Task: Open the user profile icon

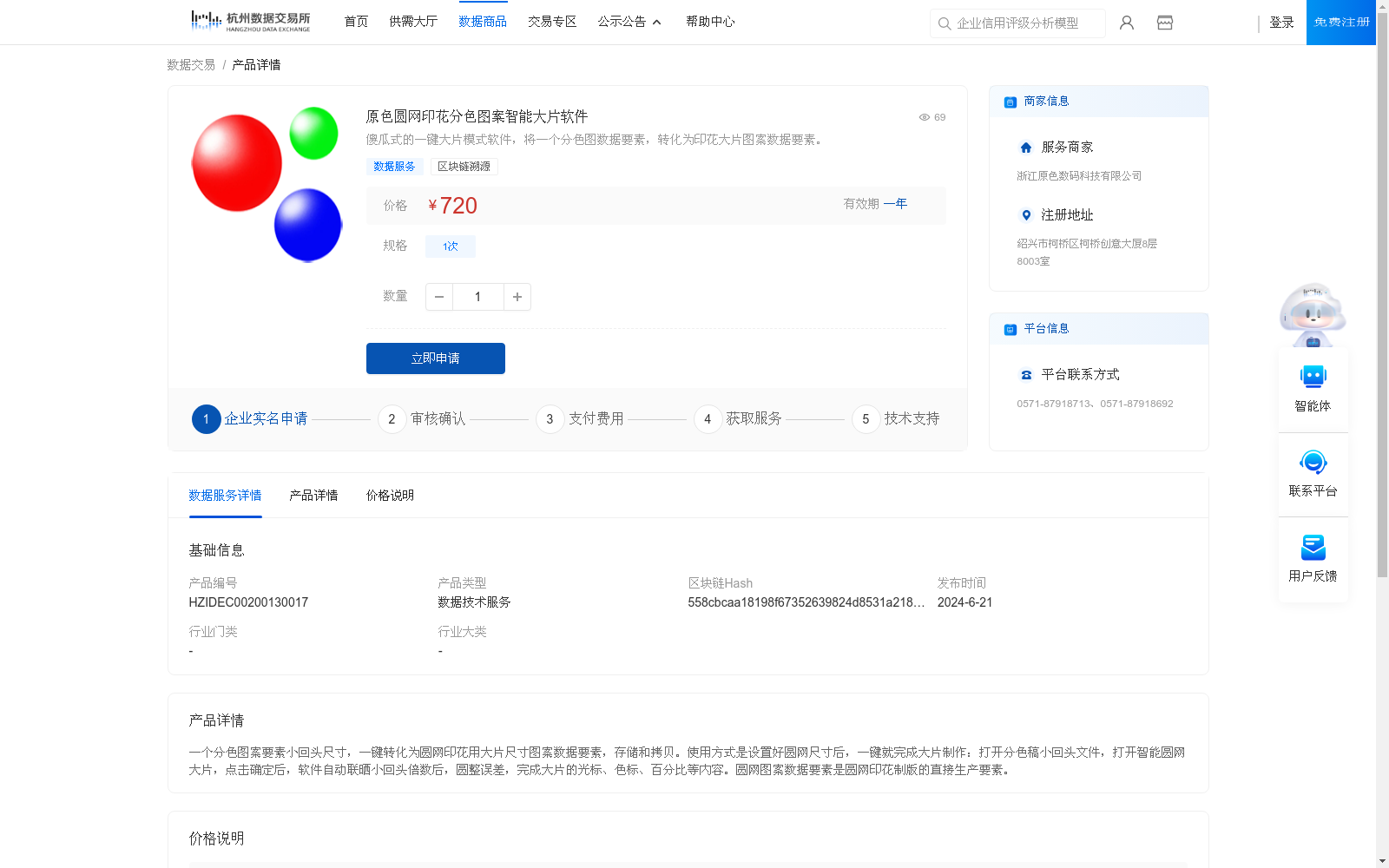Action: pyautogui.click(x=1127, y=23)
